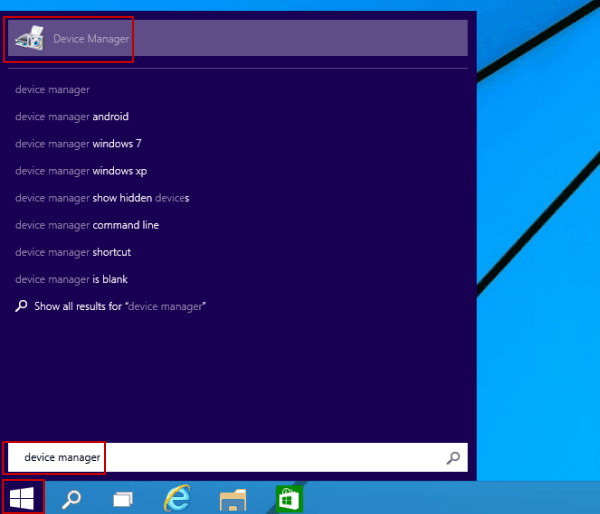Viewport: 600px width, 514px height.
Task: Open the taskbar Search icon
Action: (72, 498)
